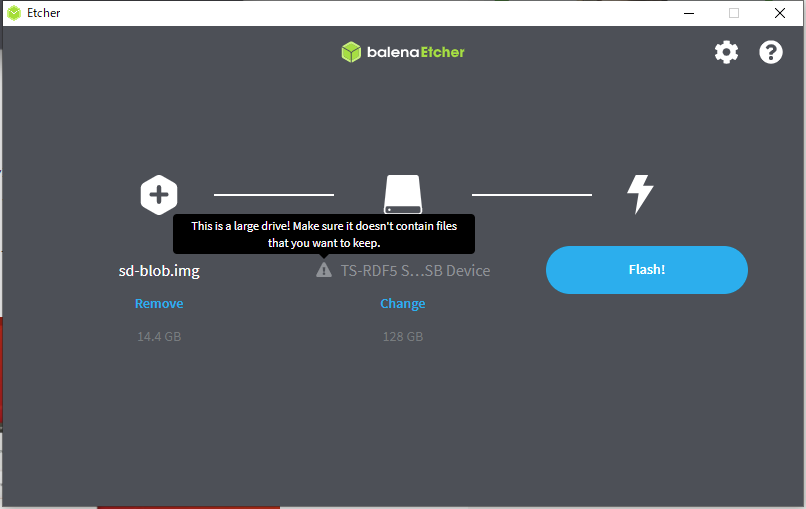The width and height of the screenshot is (806, 509).
Task: Click the 128 GB drive size text
Action: tap(403, 337)
